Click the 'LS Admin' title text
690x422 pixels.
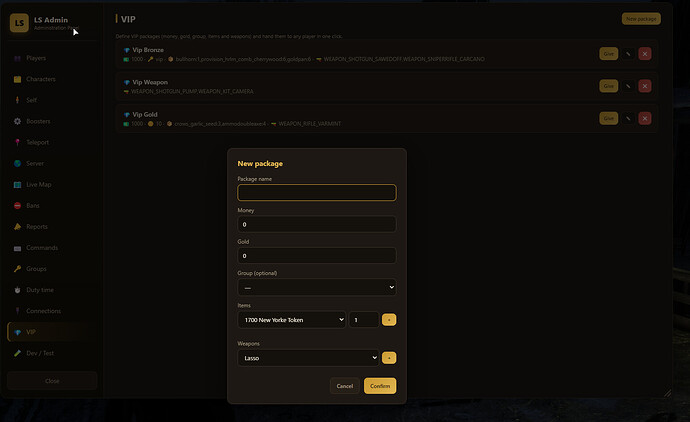coord(51,20)
